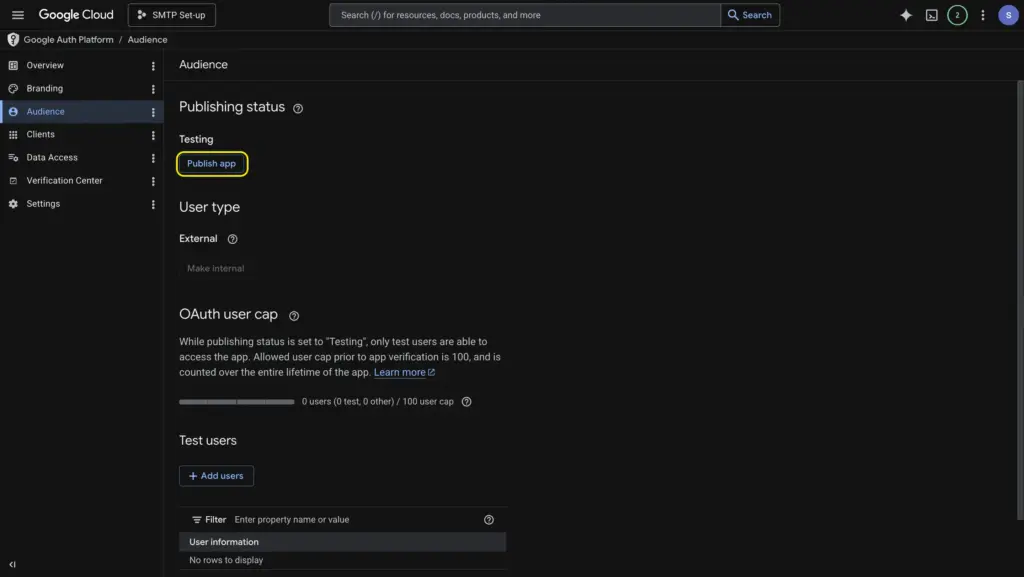Viewport: 1024px width, 577px height.
Task: Click the Data Access icon
Action: point(13,157)
